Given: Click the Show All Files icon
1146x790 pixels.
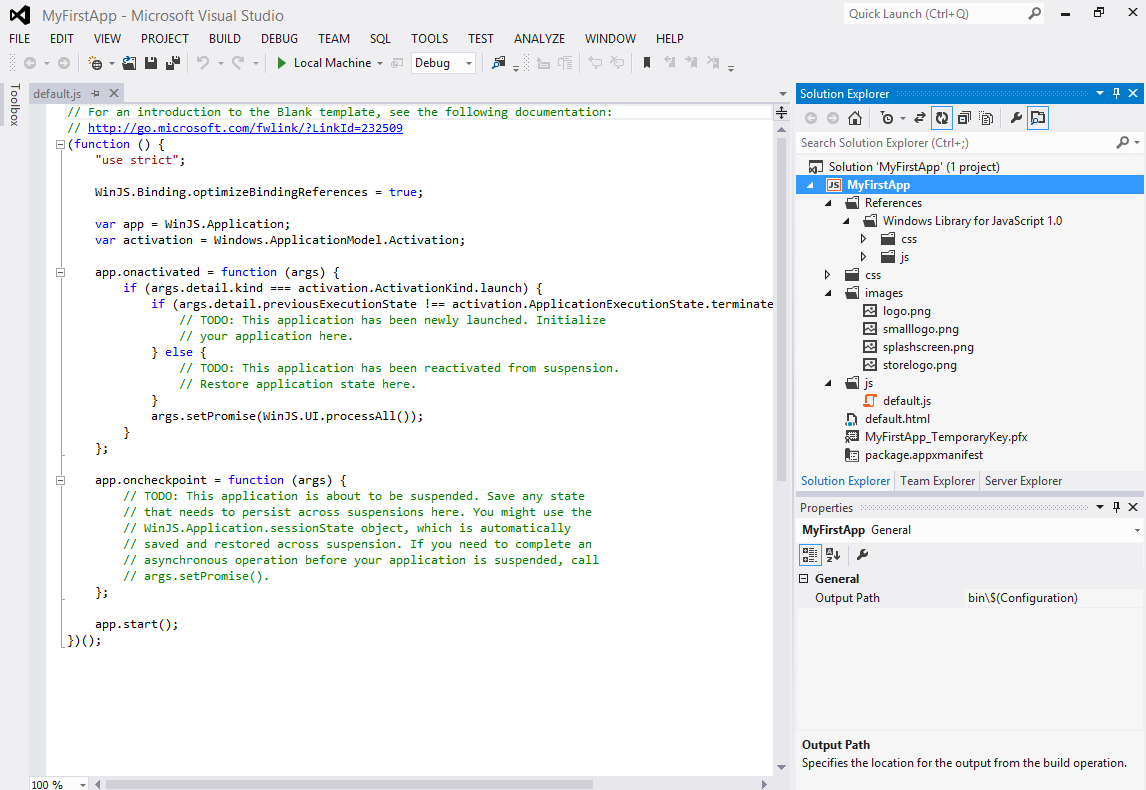Looking at the screenshot, I should [x=986, y=118].
